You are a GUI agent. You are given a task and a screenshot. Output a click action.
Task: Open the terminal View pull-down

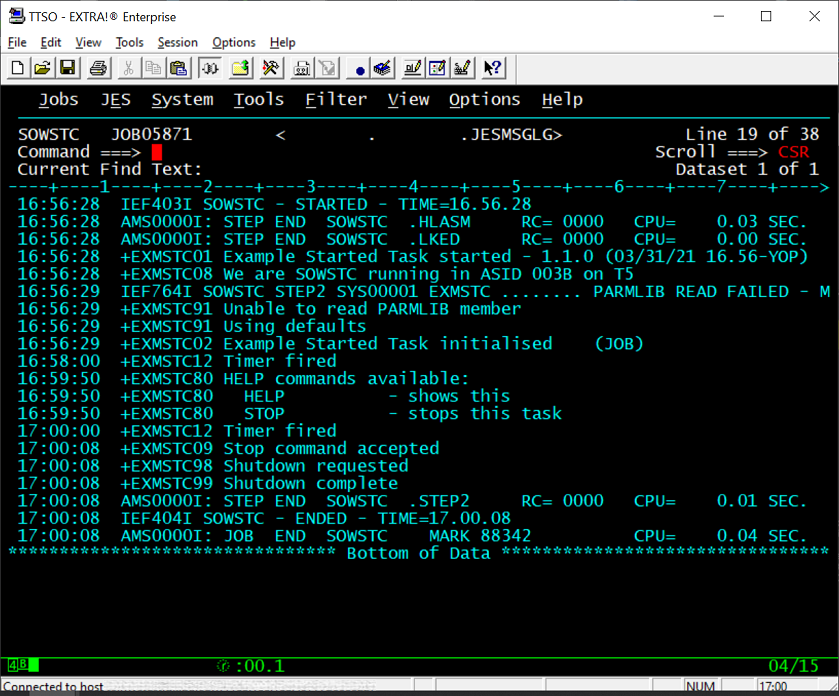click(408, 100)
